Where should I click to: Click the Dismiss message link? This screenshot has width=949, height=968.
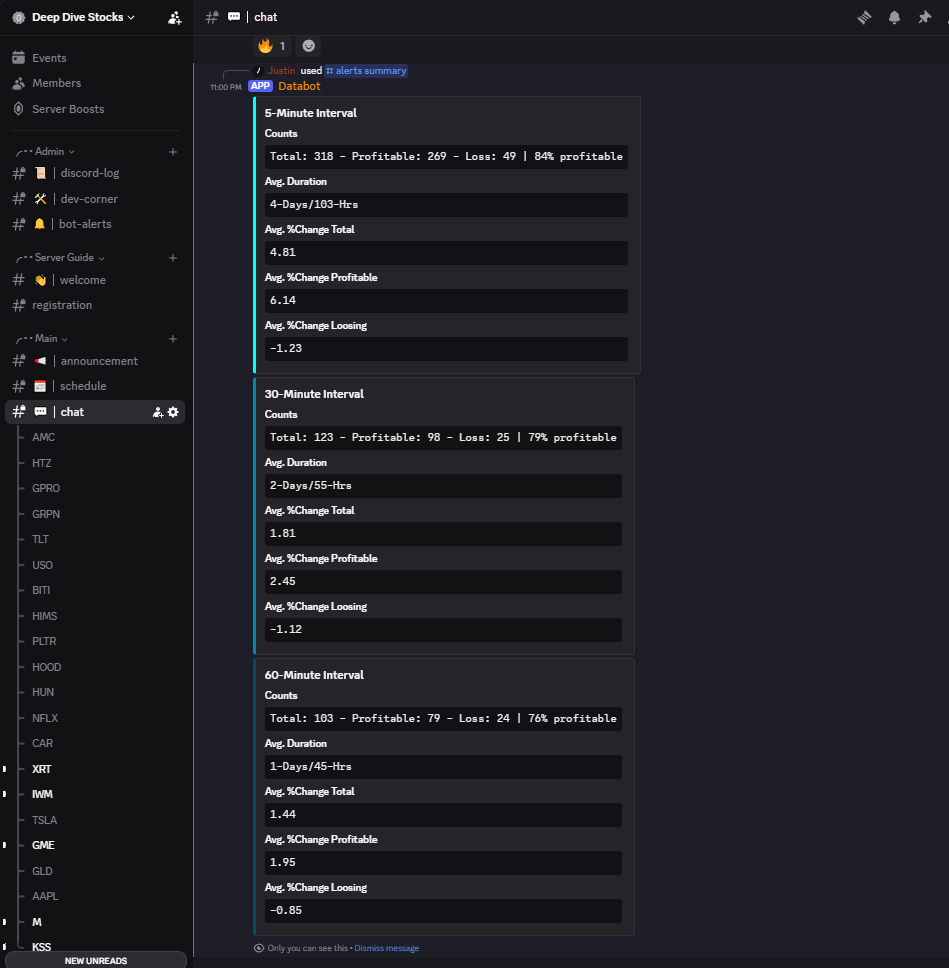pyautogui.click(x=386, y=947)
